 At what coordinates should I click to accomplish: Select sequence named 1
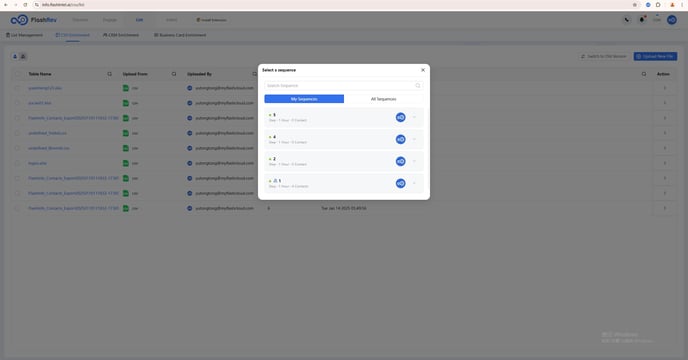point(344,184)
